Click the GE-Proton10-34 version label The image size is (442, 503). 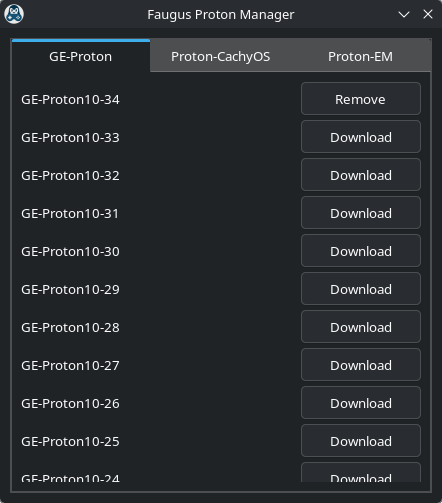(x=70, y=99)
